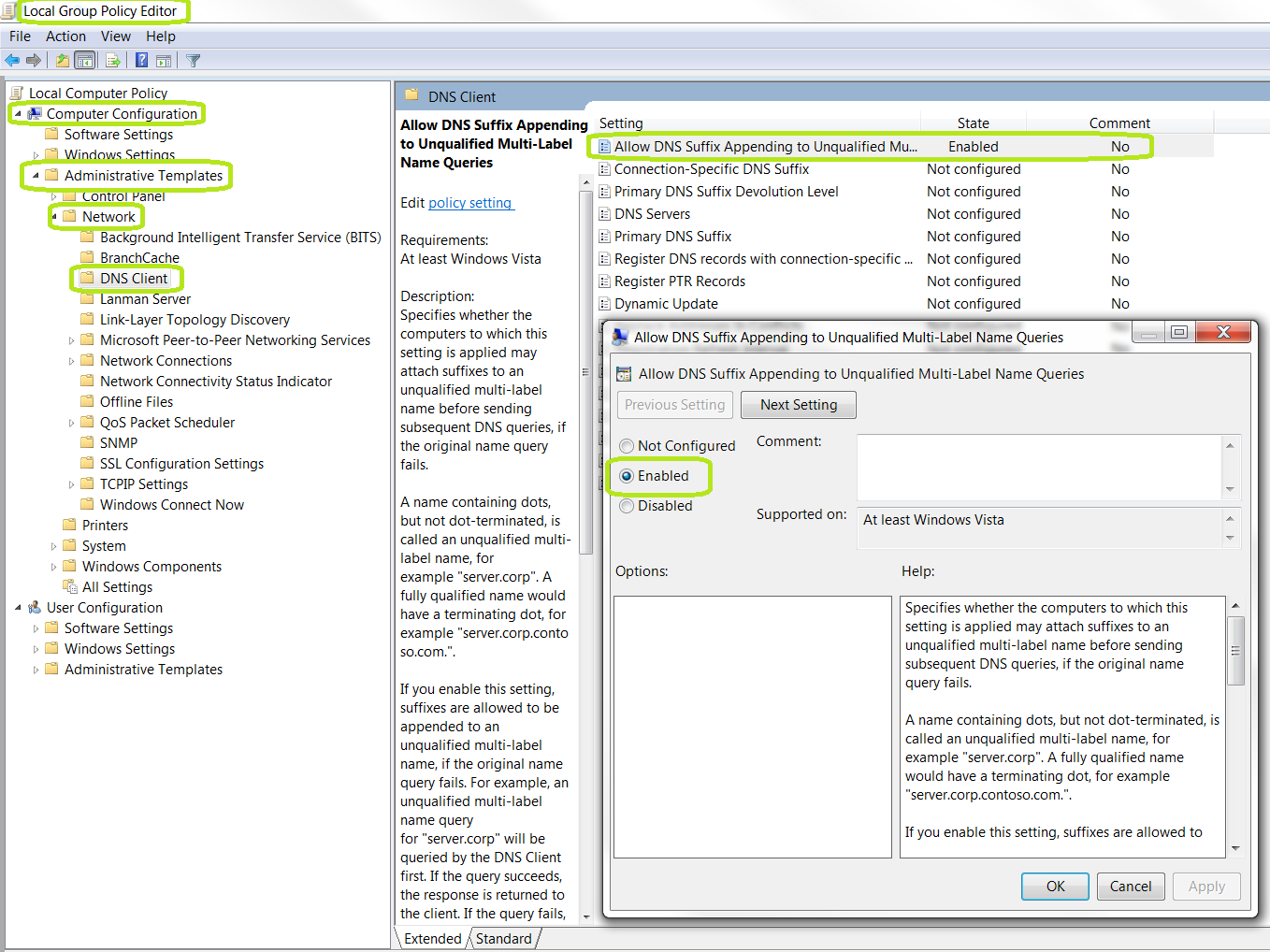
Task: Expand Microsoft Peer-to-Peer Networking Services node
Action: click(71, 340)
